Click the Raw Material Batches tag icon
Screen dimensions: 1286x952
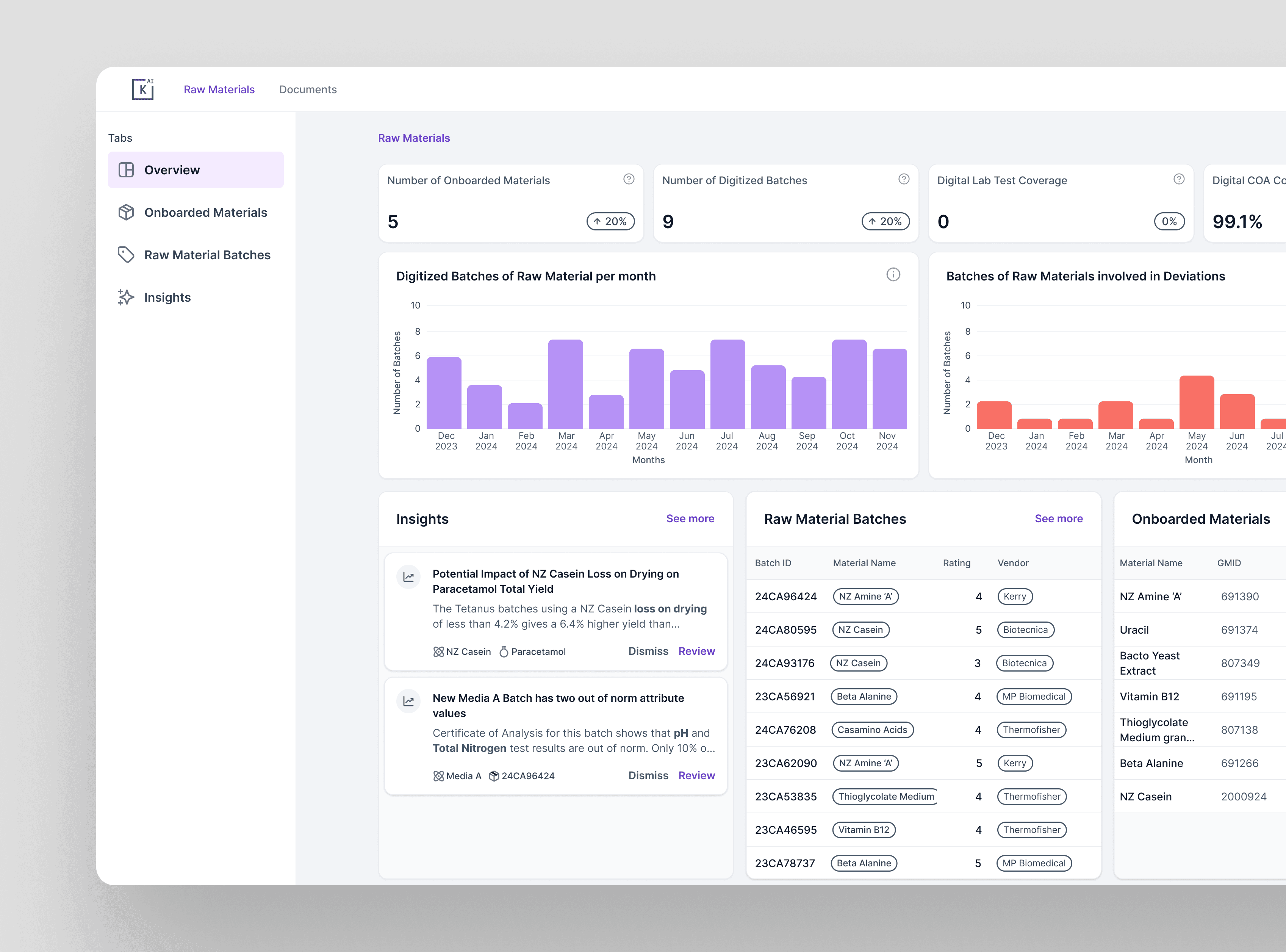tap(125, 254)
